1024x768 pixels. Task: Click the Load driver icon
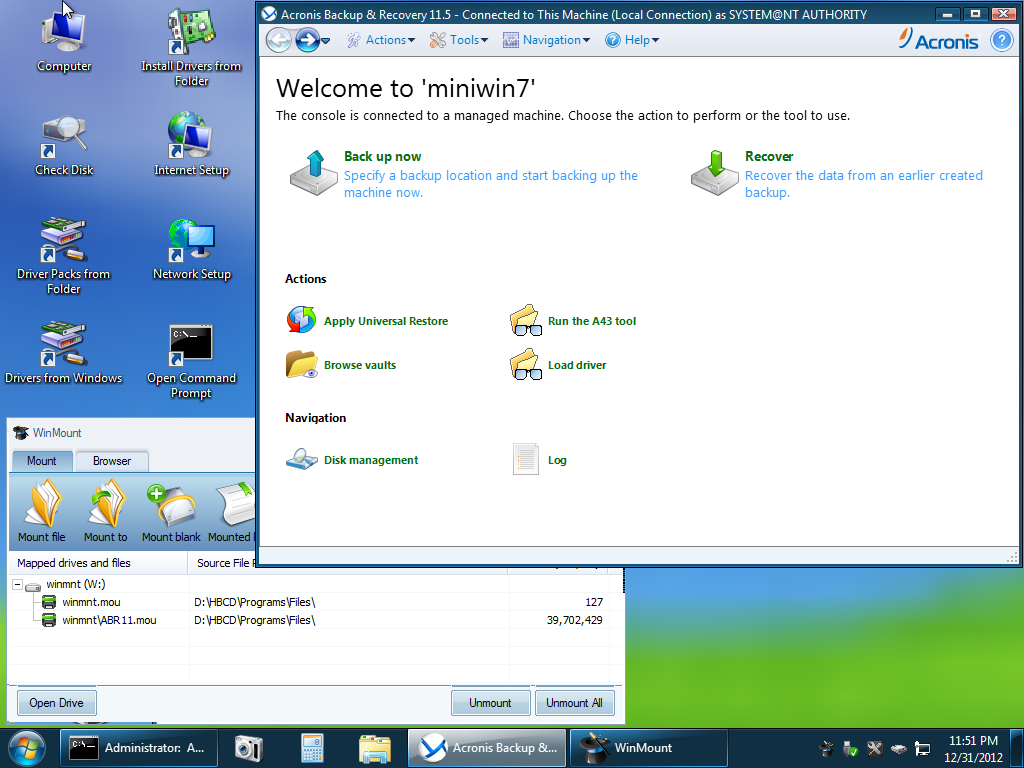tap(525, 365)
